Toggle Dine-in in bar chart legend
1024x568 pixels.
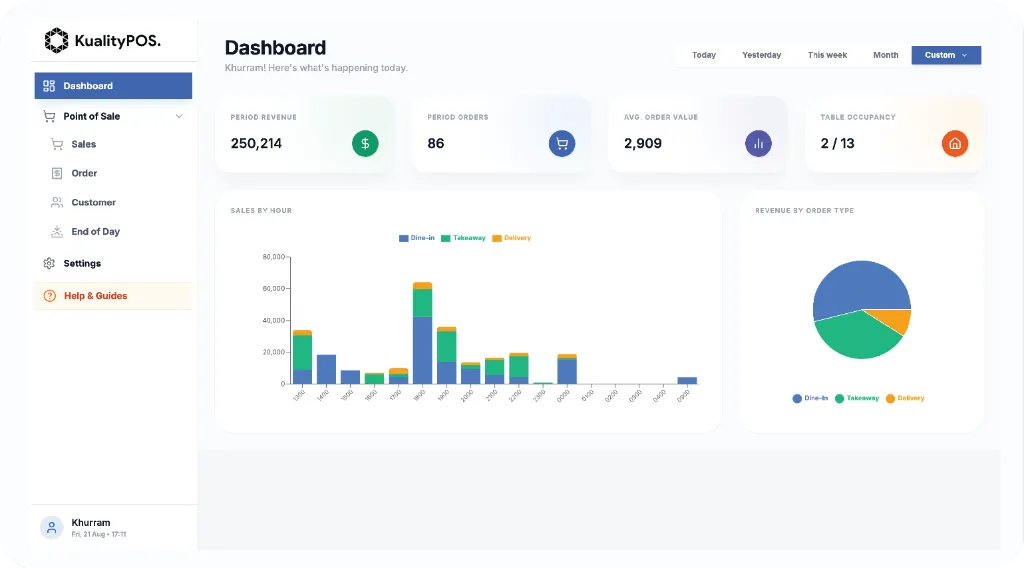click(417, 238)
